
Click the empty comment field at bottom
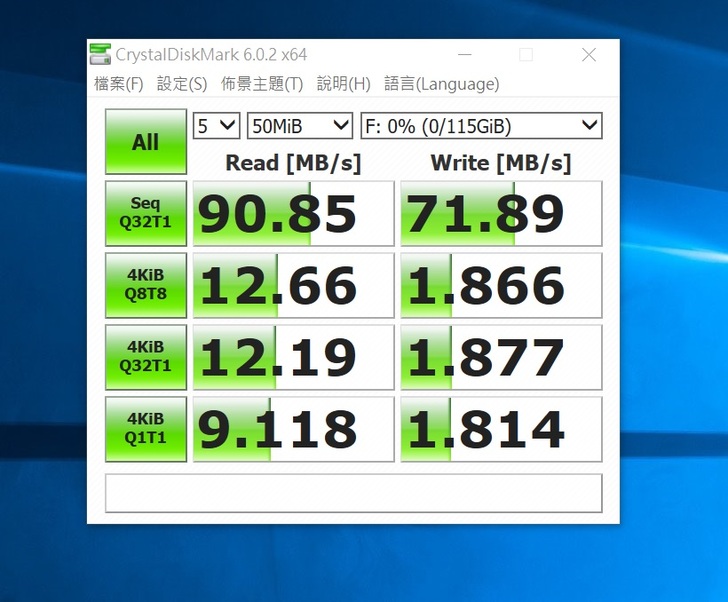354,493
